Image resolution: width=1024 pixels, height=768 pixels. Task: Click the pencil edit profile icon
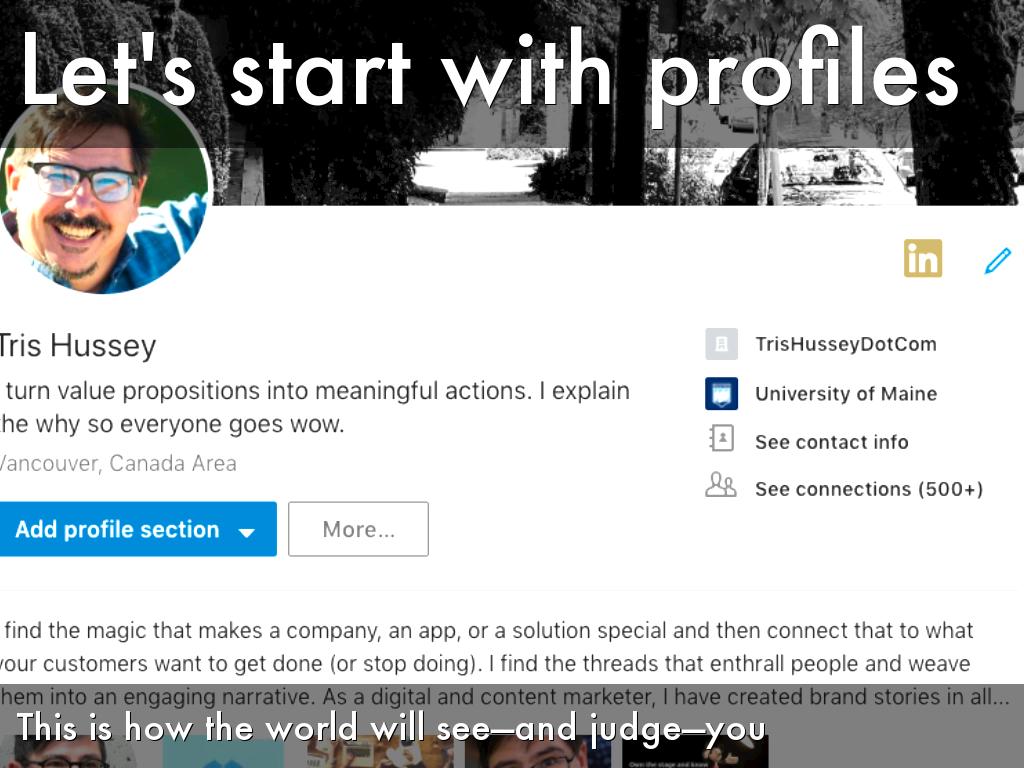(x=997, y=261)
